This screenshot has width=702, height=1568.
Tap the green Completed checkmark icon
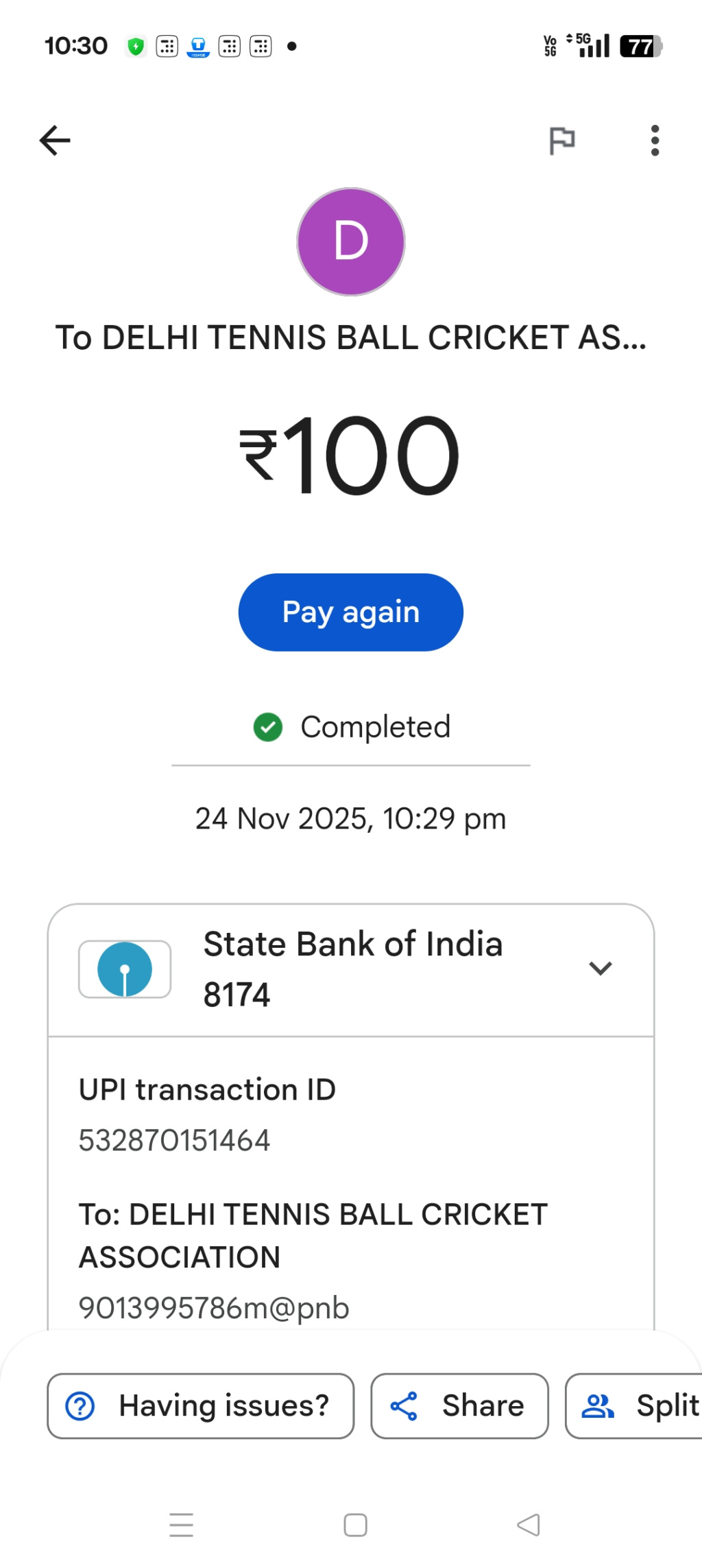coord(268,727)
